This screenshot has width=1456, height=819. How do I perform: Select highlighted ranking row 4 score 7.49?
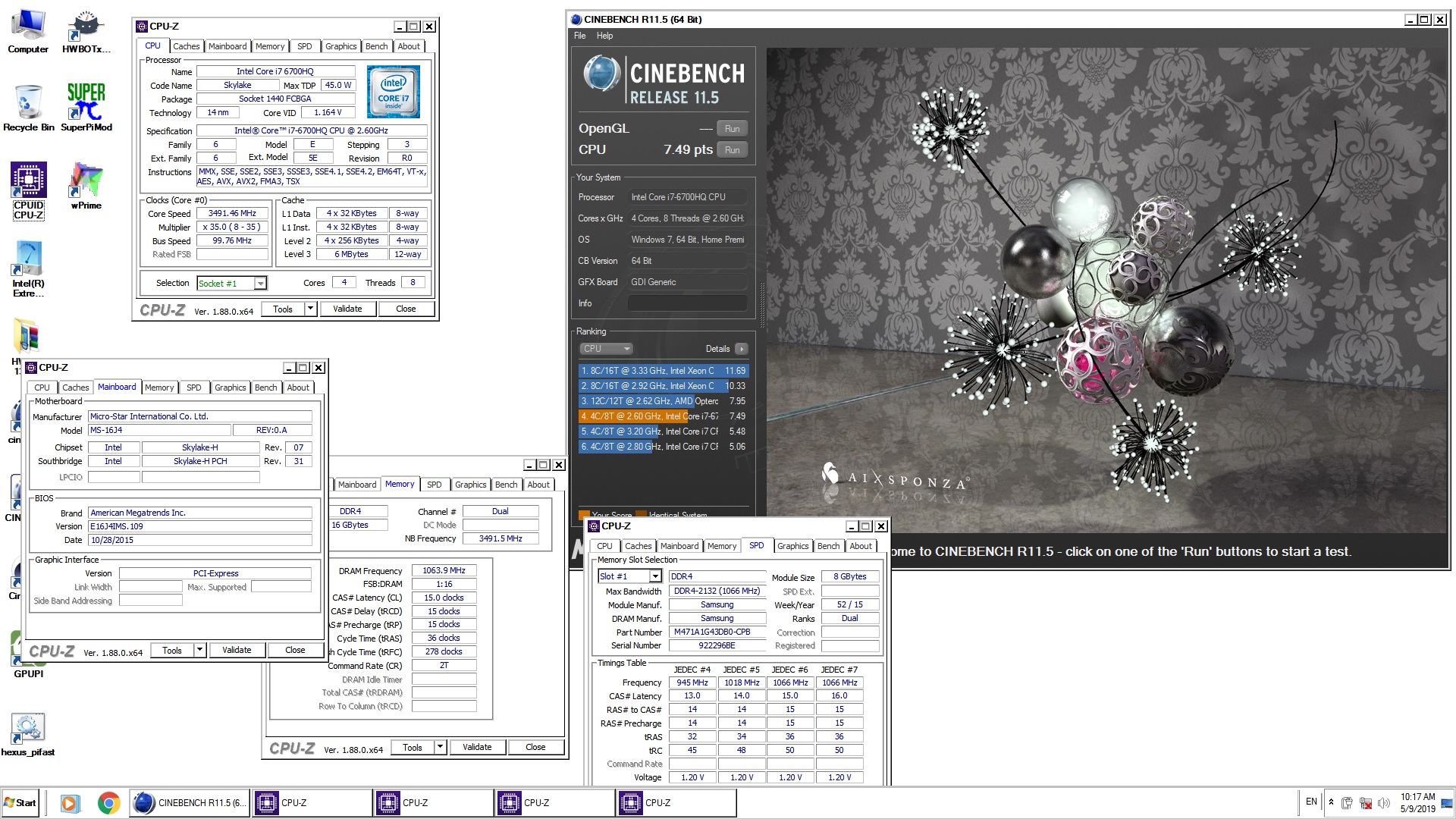[x=664, y=416]
